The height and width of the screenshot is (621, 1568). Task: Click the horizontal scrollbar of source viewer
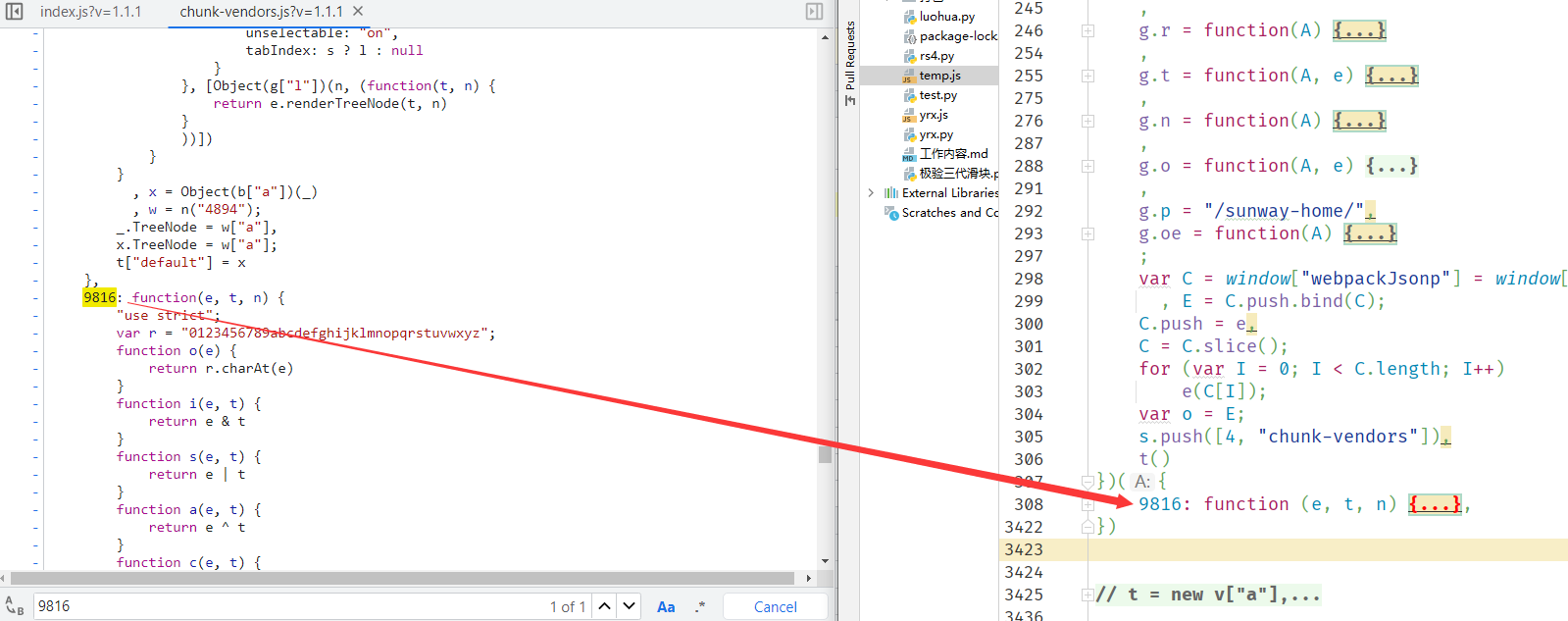pos(402,578)
